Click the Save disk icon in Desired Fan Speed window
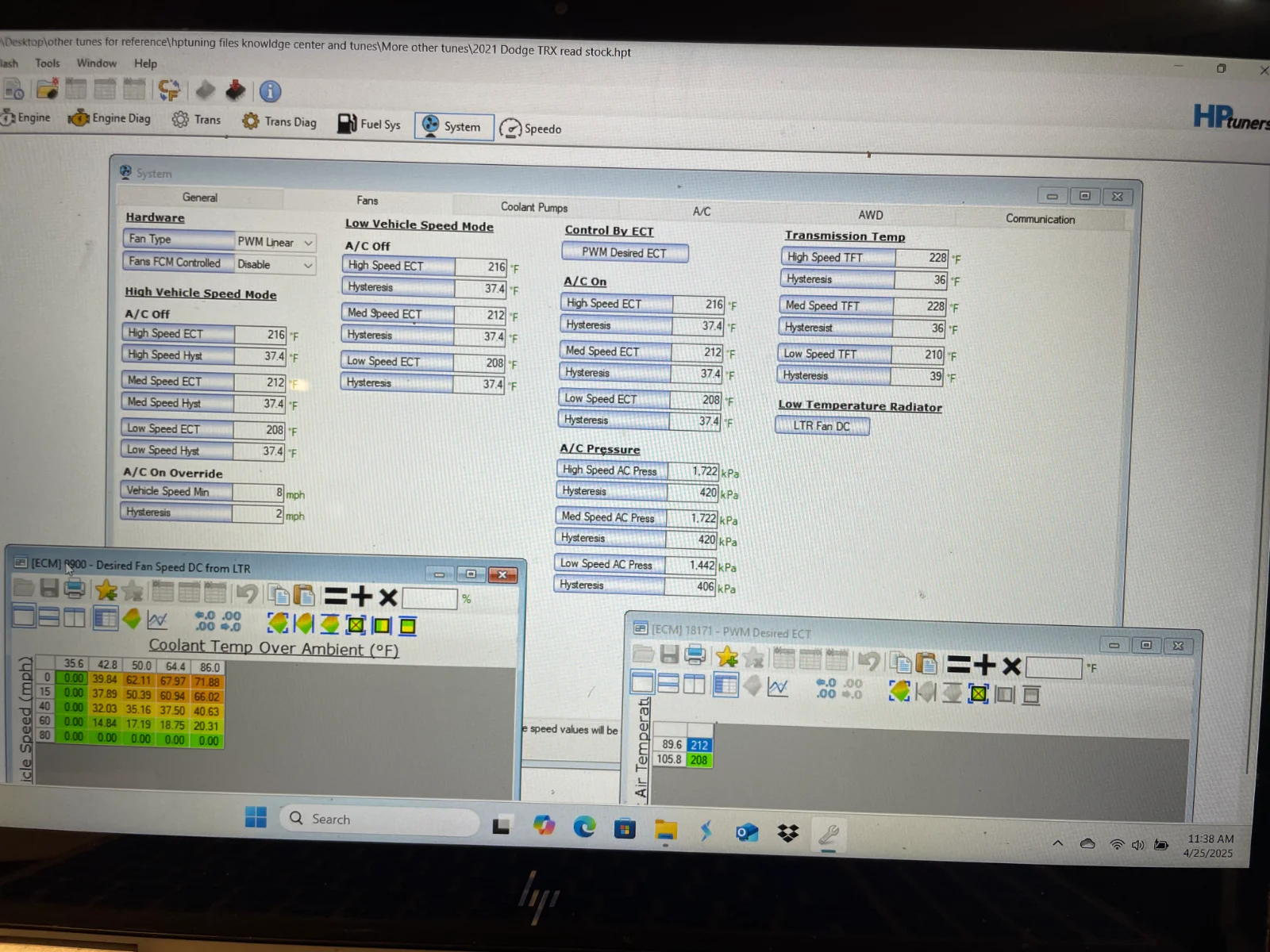This screenshot has width=1270, height=952. pyautogui.click(x=49, y=588)
